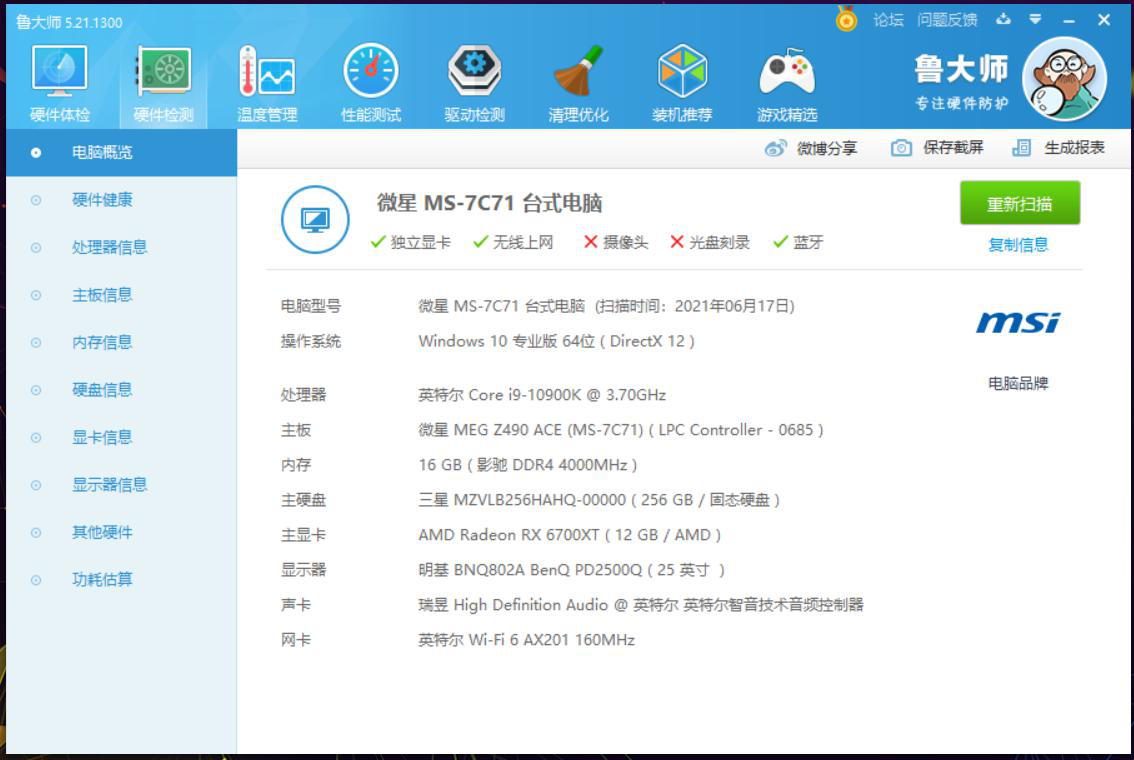Viewport: 1134px width, 760px height.
Task: Click the round computer monitor icon
Action: point(315,219)
